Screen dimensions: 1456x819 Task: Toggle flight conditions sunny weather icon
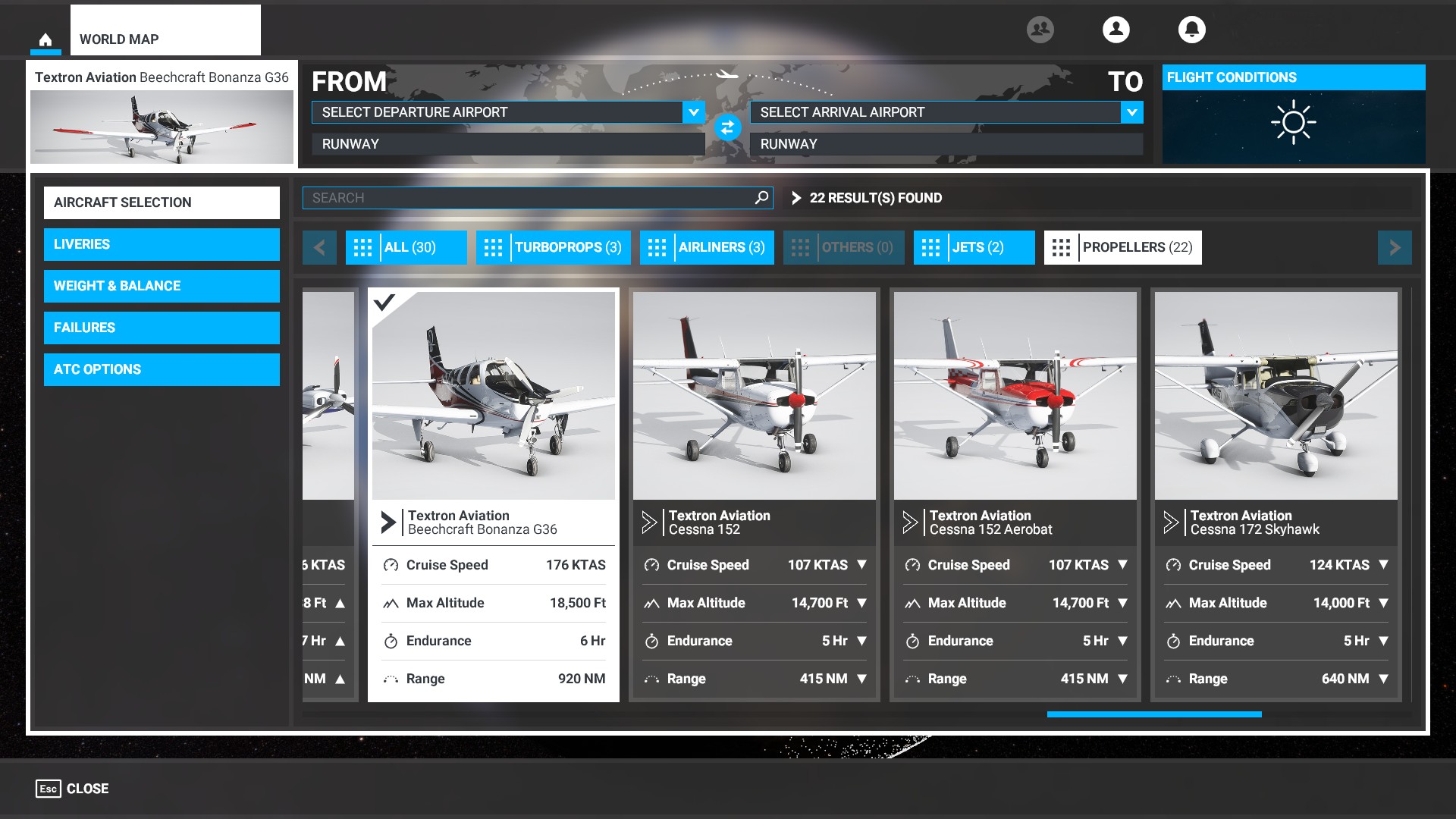pyautogui.click(x=1291, y=123)
